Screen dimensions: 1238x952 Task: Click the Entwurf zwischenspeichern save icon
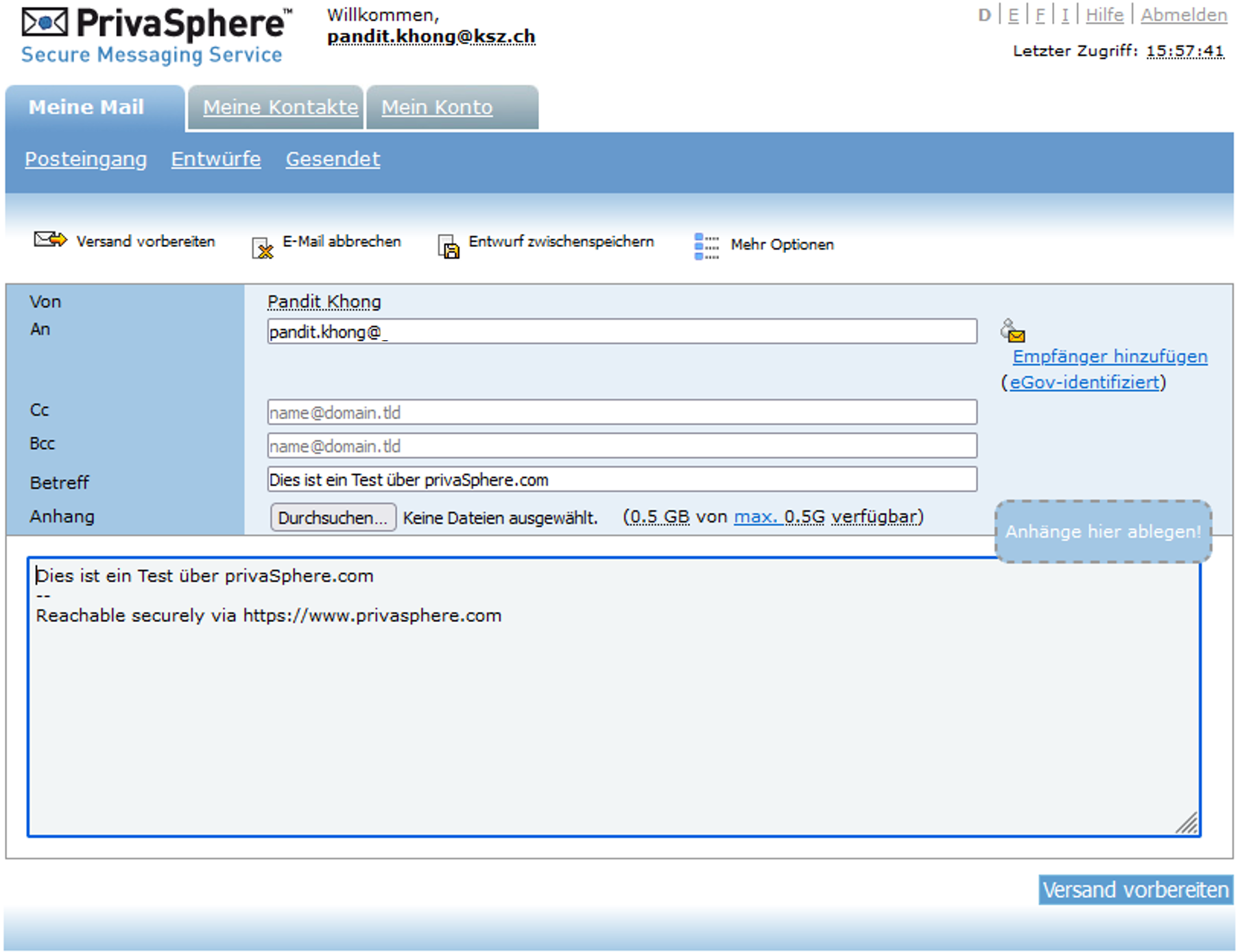point(448,246)
